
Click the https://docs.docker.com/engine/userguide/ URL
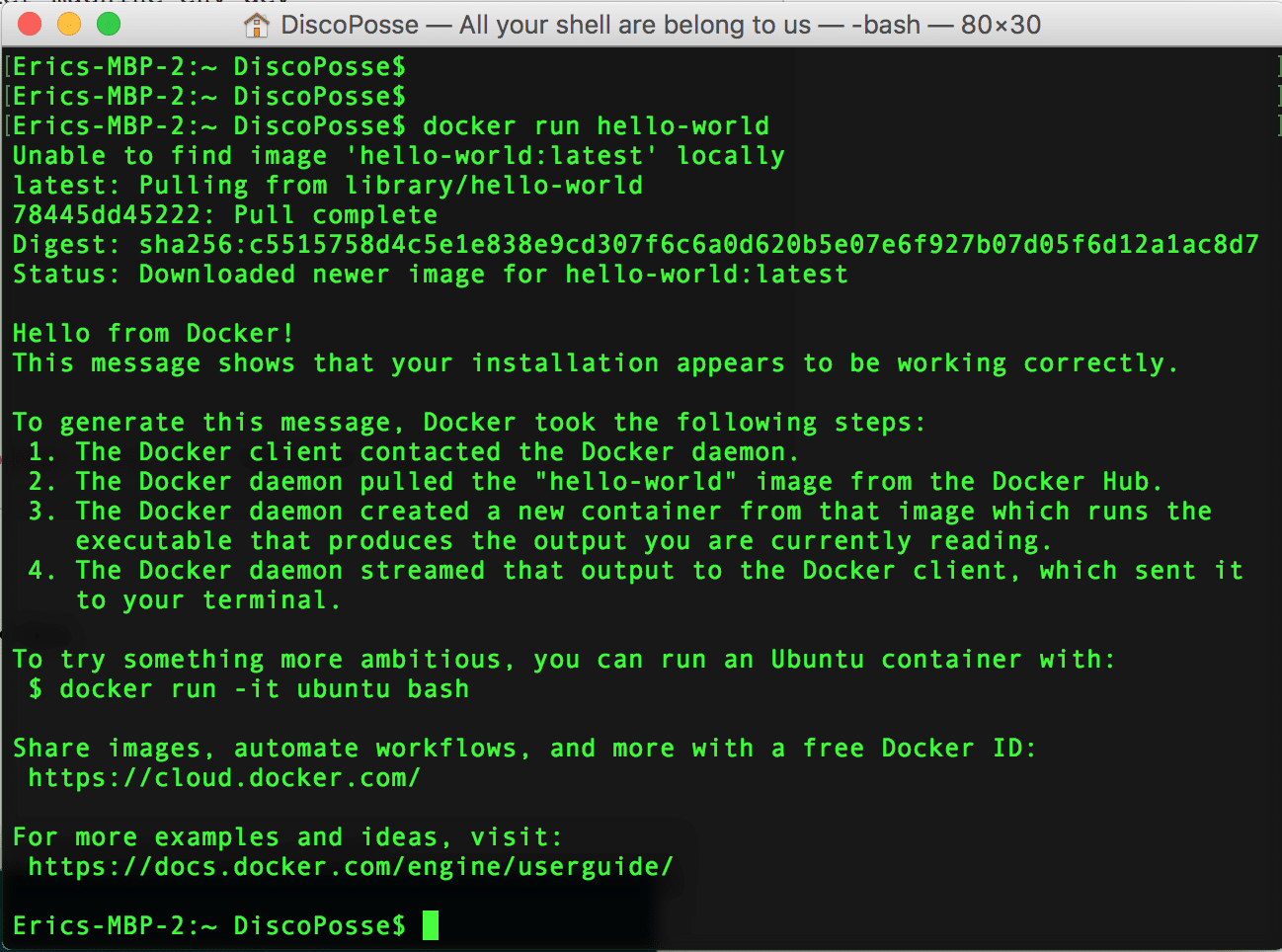tap(351, 867)
